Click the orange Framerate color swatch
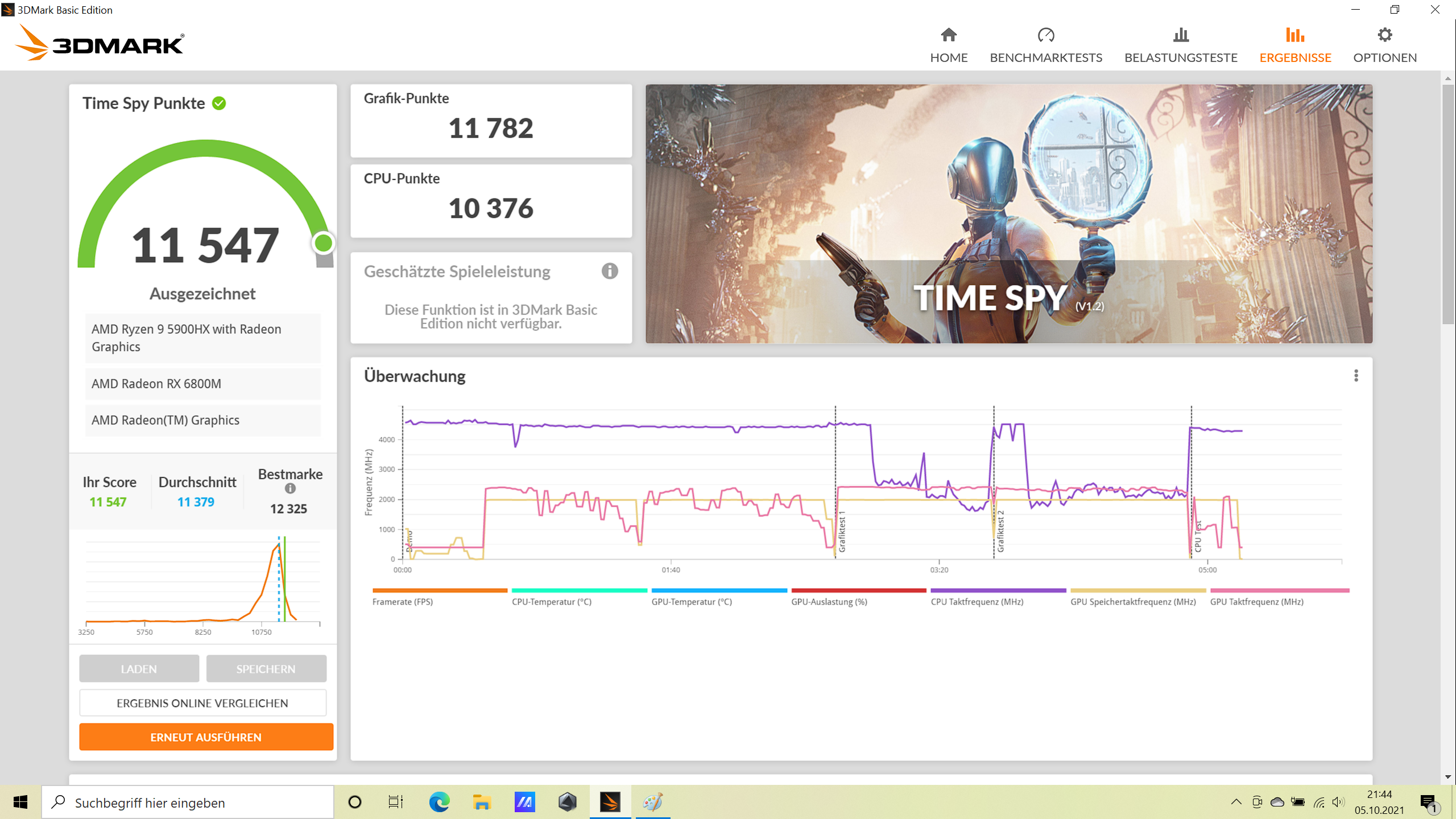This screenshot has height=819, width=1456. click(x=441, y=590)
